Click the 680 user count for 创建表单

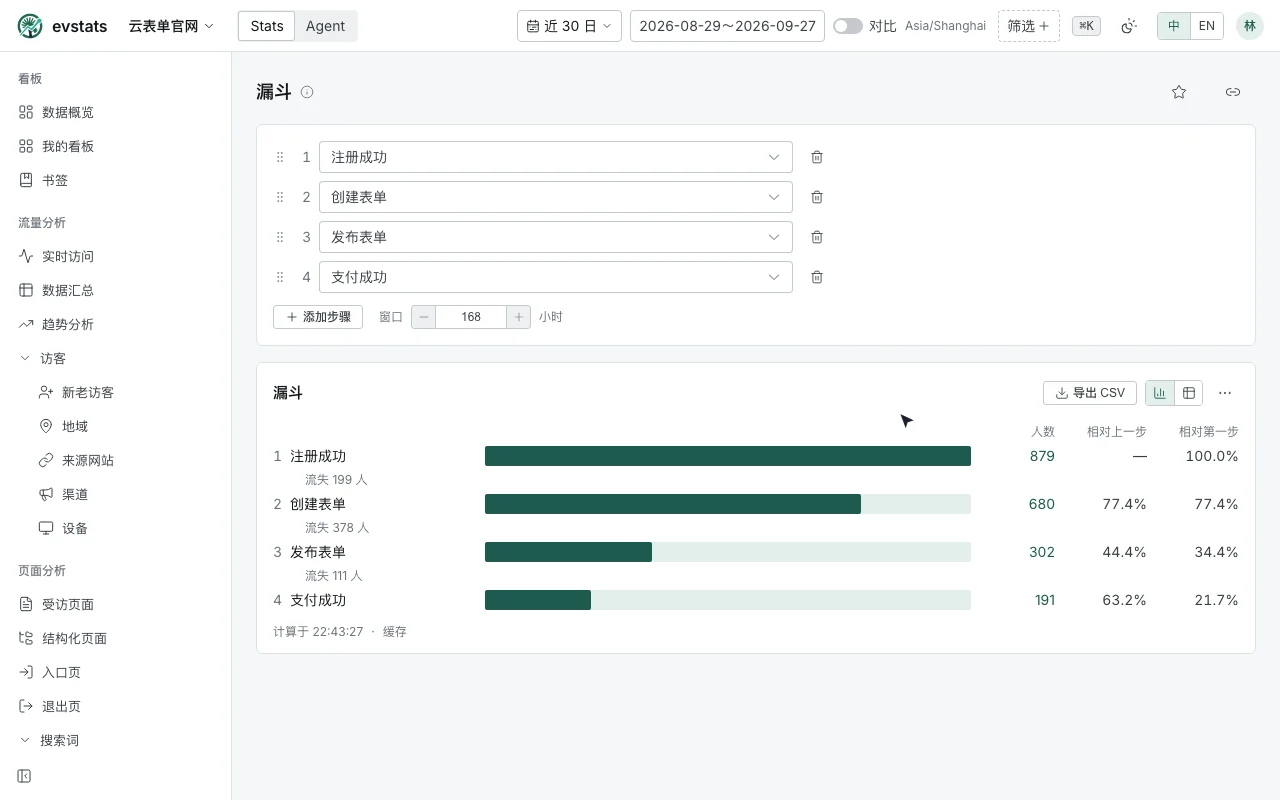pyautogui.click(x=1042, y=504)
